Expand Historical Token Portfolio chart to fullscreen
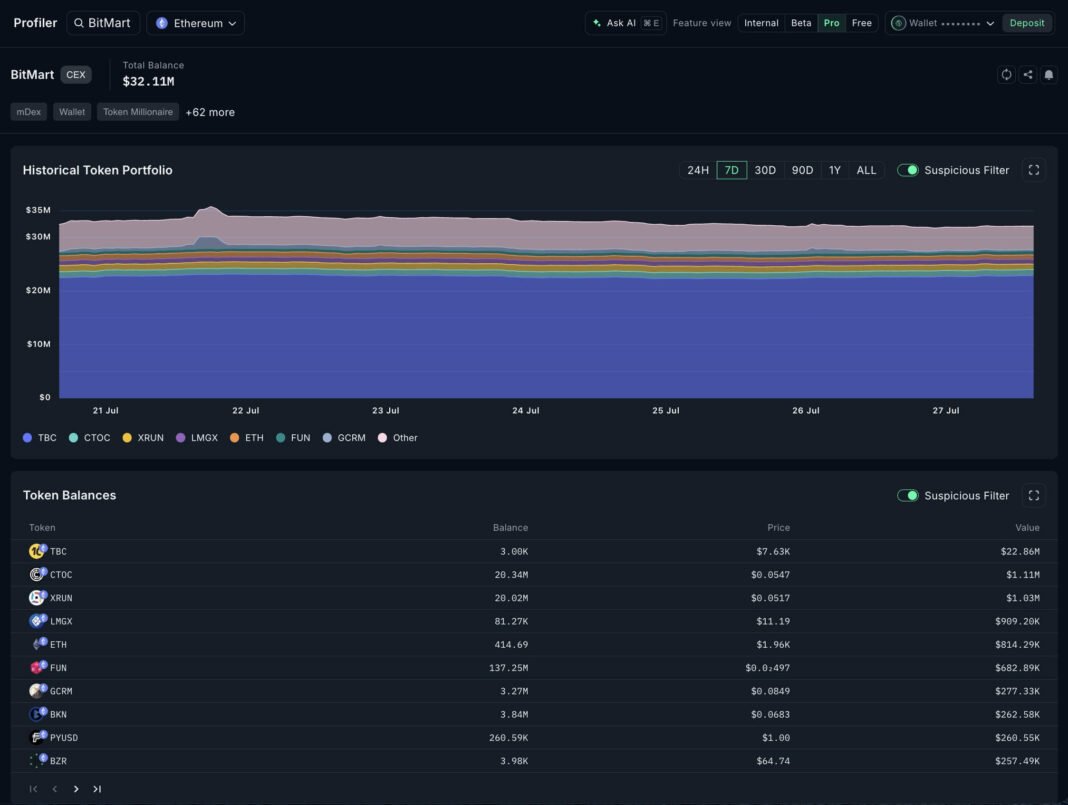This screenshot has height=805, width=1068. pos(1033,170)
